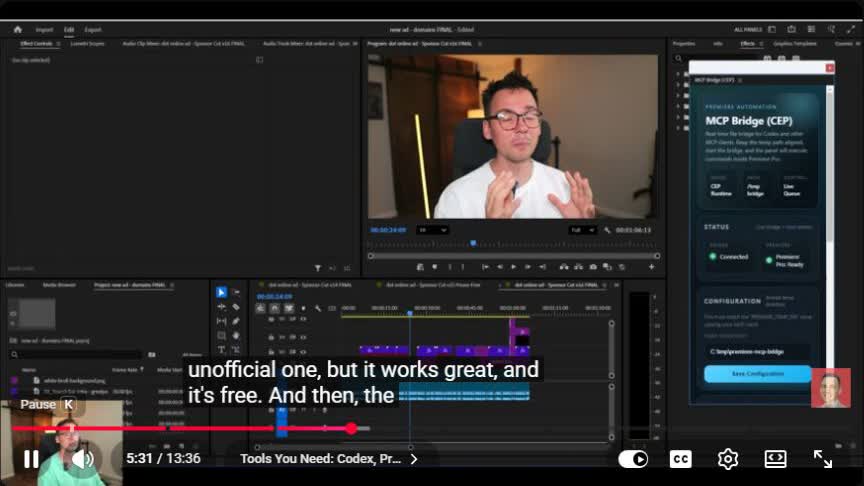Select the Ripple Edit tool
This screenshot has width=864, height=486.
click(x=221, y=306)
